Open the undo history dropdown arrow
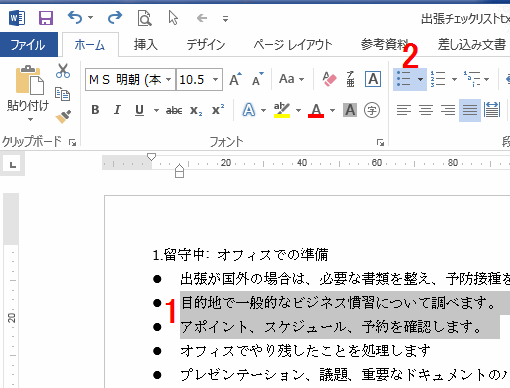 pyautogui.click(x=90, y=18)
